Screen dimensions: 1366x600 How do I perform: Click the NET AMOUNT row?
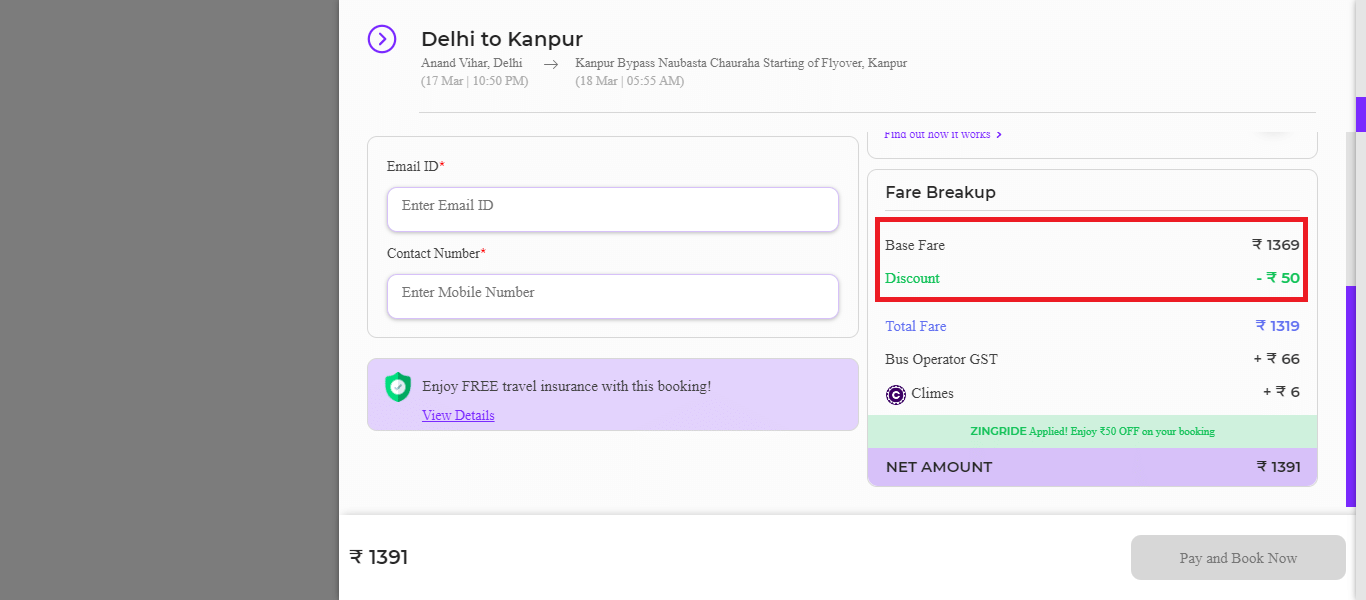[x=1091, y=466]
